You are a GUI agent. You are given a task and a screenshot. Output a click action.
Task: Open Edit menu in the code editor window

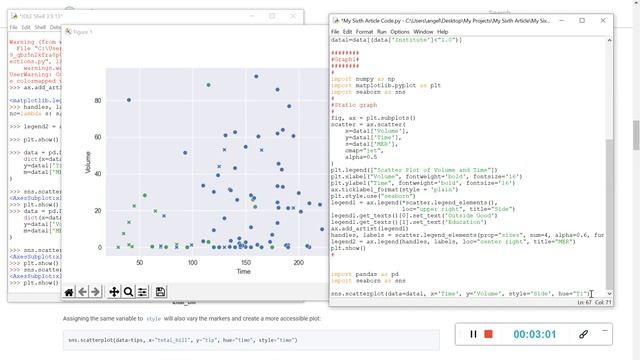[347, 31]
